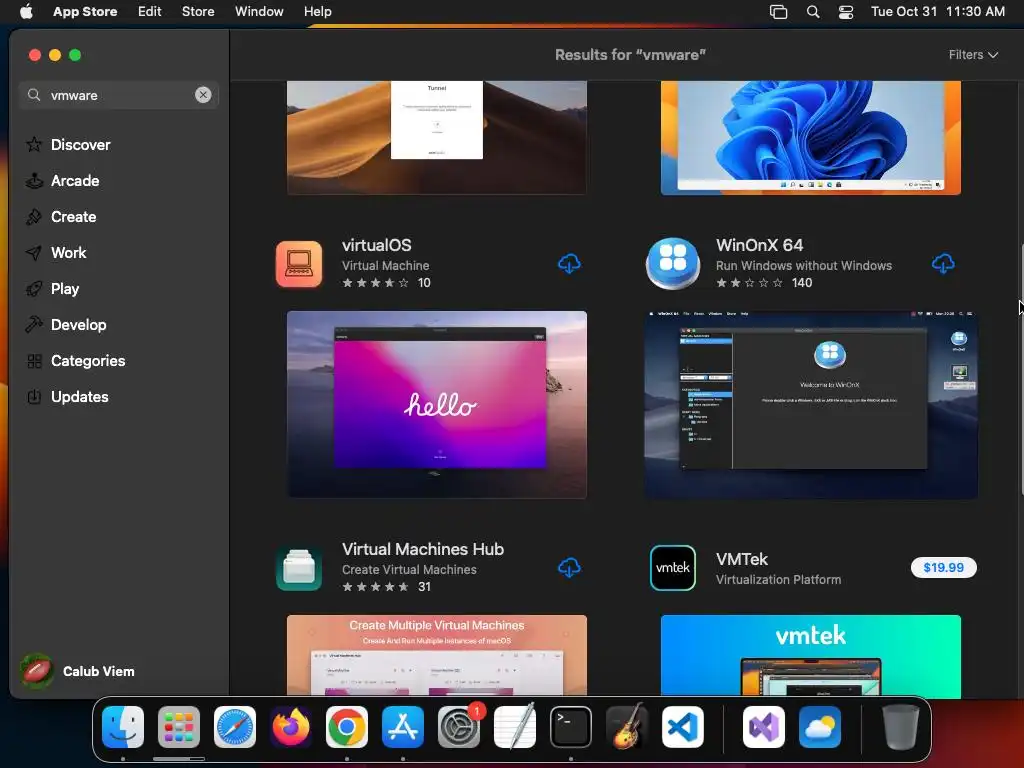This screenshot has width=1024, height=768.
Task: Download virtualOS via cloud icon
Action: [569, 264]
